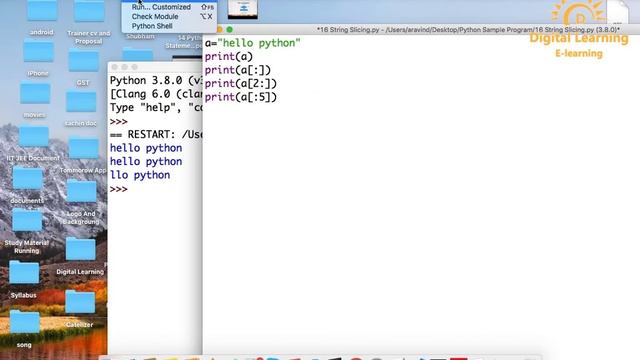Open the sachin doc folder
This screenshot has width=640, height=360.
[81, 102]
